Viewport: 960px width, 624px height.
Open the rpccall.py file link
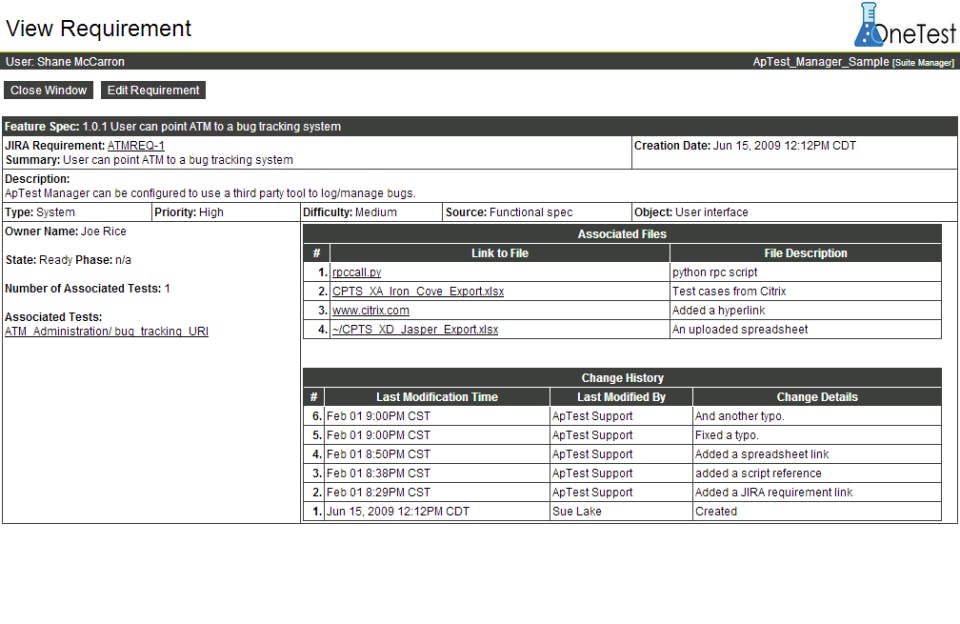356,272
